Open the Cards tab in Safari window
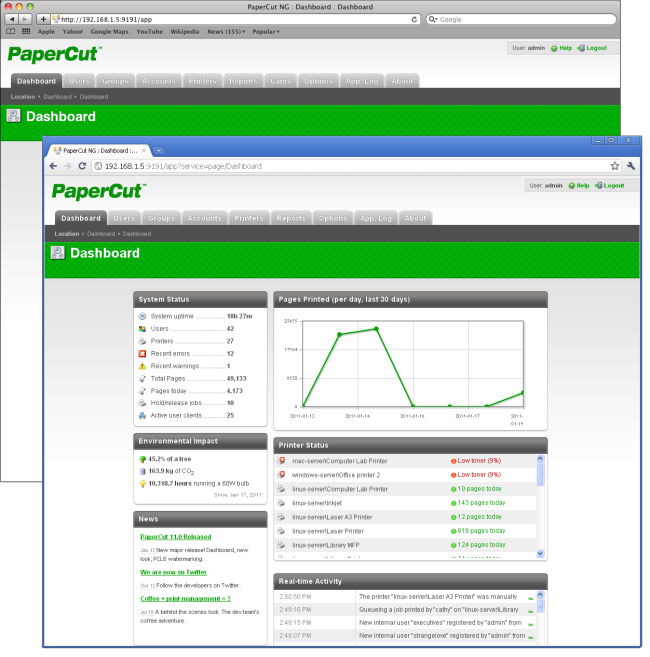This screenshot has width=650, height=657. click(x=281, y=81)
